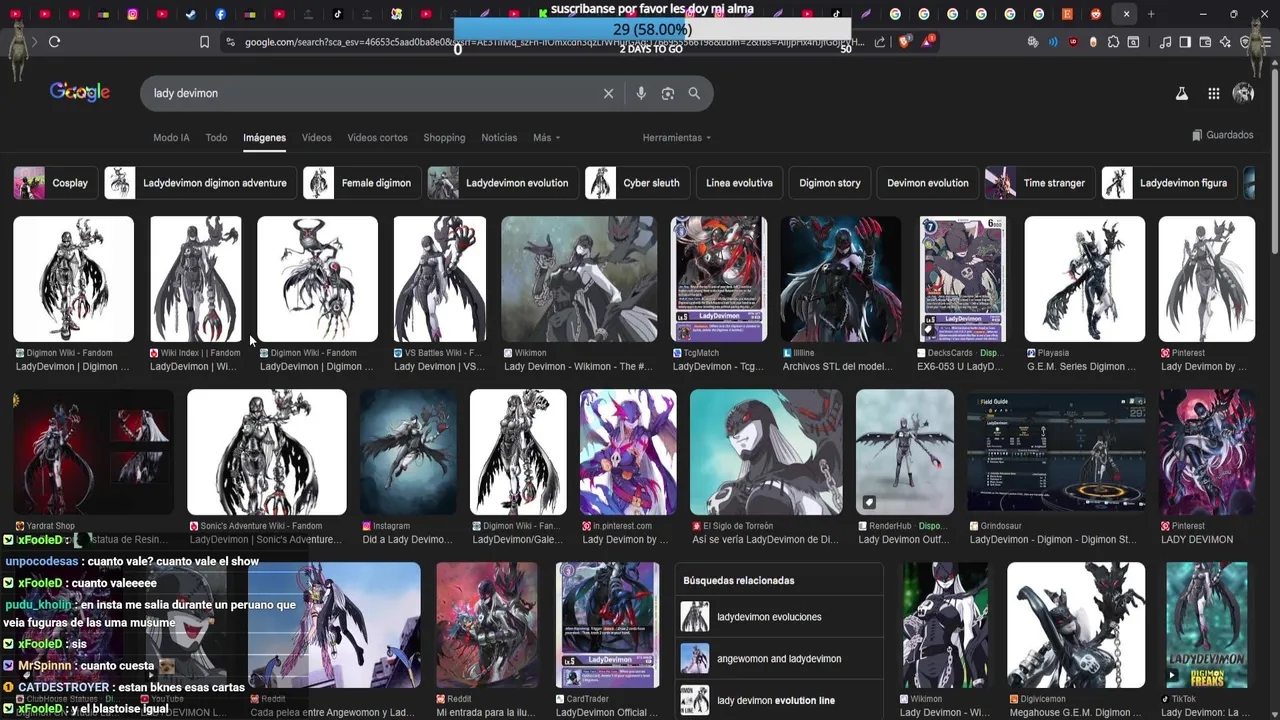
Task: Select the Imágenes tab
Action: pos(264,138)
